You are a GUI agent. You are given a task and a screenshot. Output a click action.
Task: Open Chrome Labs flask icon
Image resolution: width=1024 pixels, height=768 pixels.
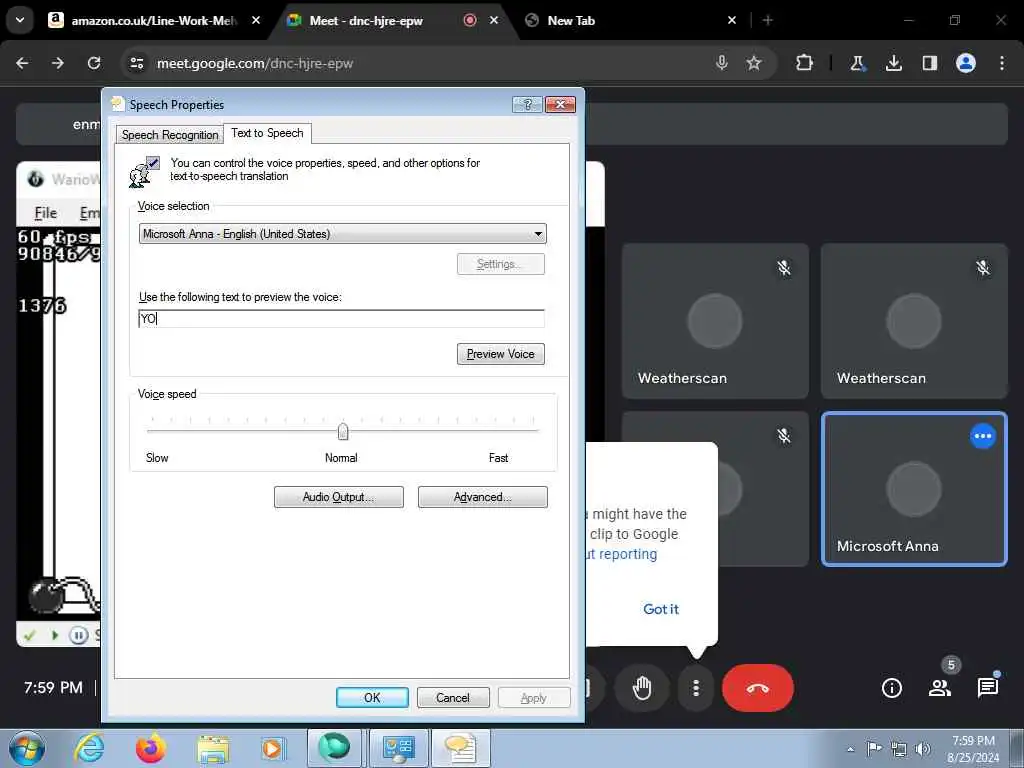[x=857, y=63]
